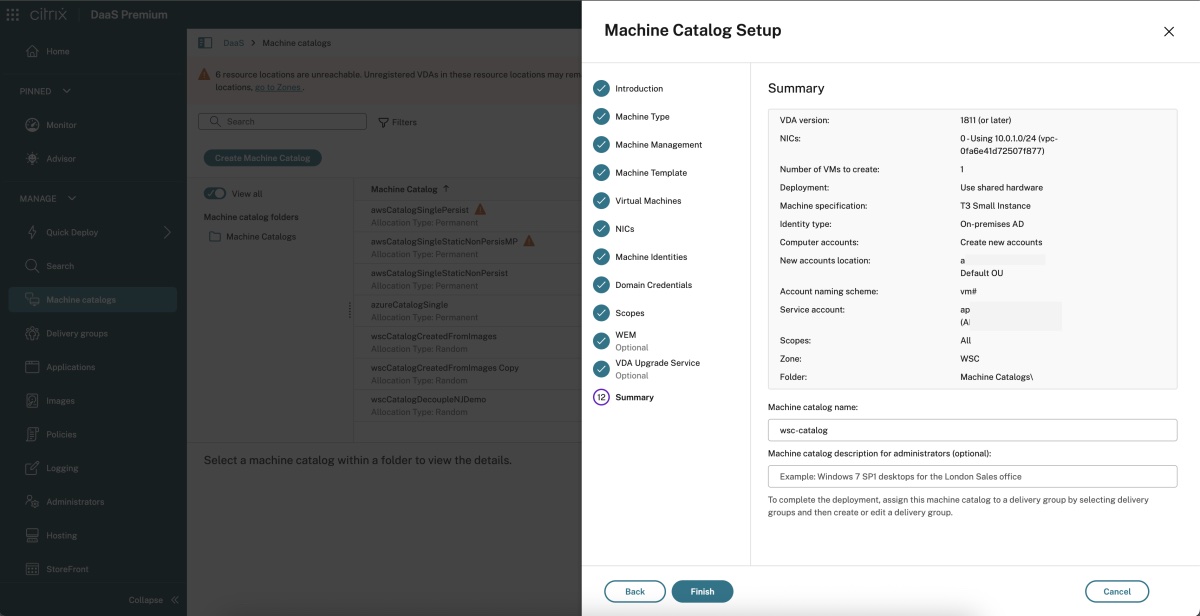Click the Administrators icon
1200x616 pixels.
coord(31,502)
